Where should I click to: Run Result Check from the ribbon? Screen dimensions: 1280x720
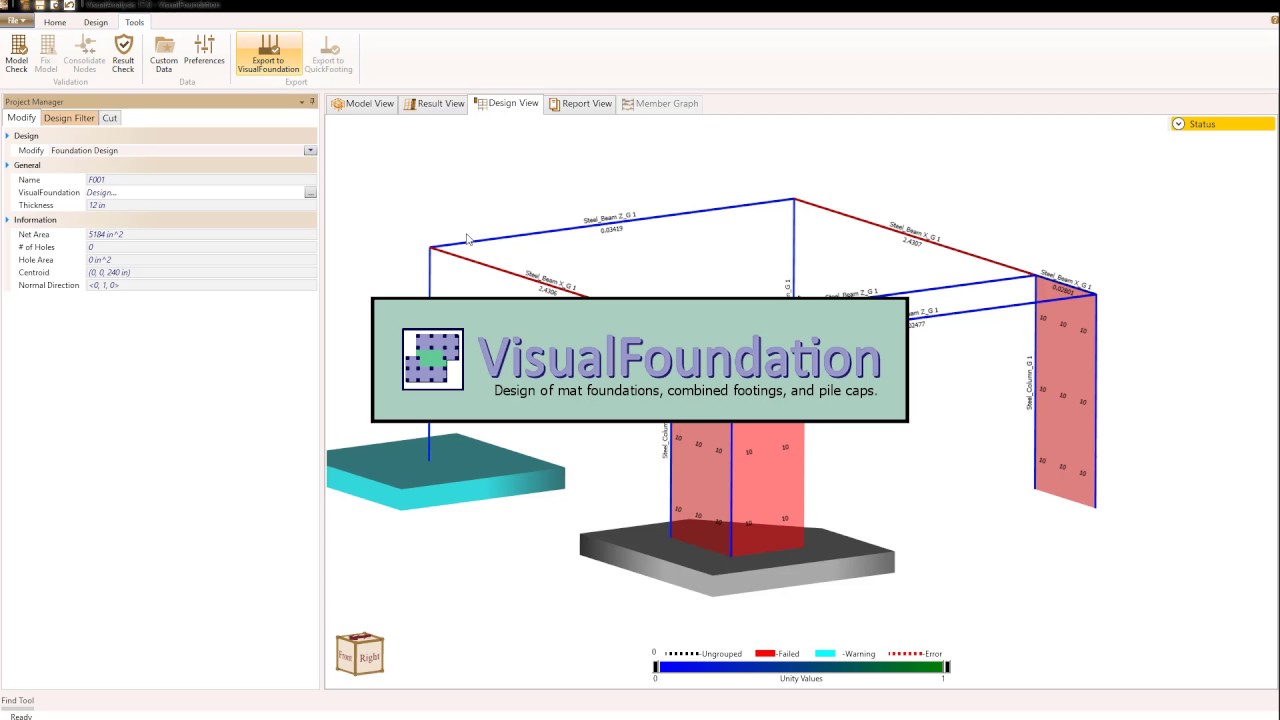(123, 54)
